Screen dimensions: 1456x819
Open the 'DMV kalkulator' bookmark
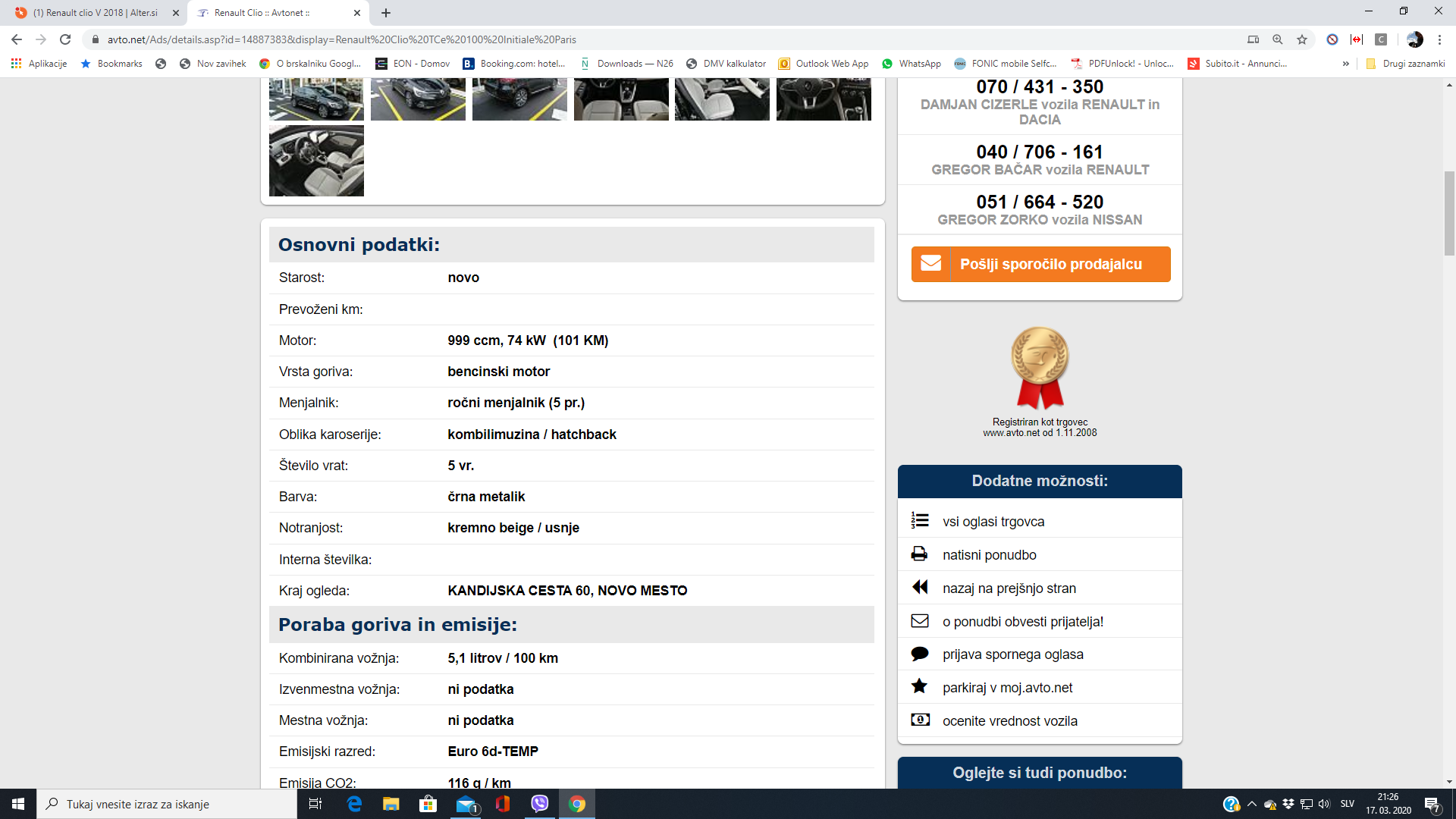(726, 64)
